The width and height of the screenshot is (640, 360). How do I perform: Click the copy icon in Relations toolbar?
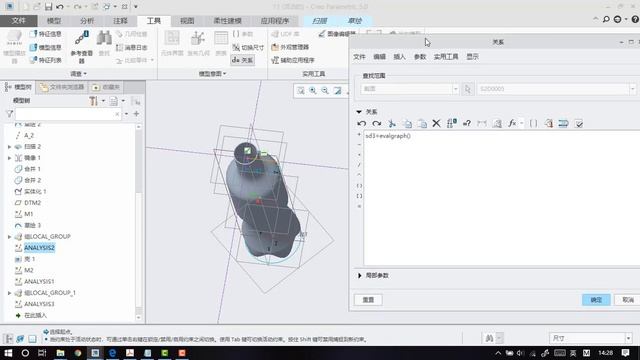[x=407, y=123]
